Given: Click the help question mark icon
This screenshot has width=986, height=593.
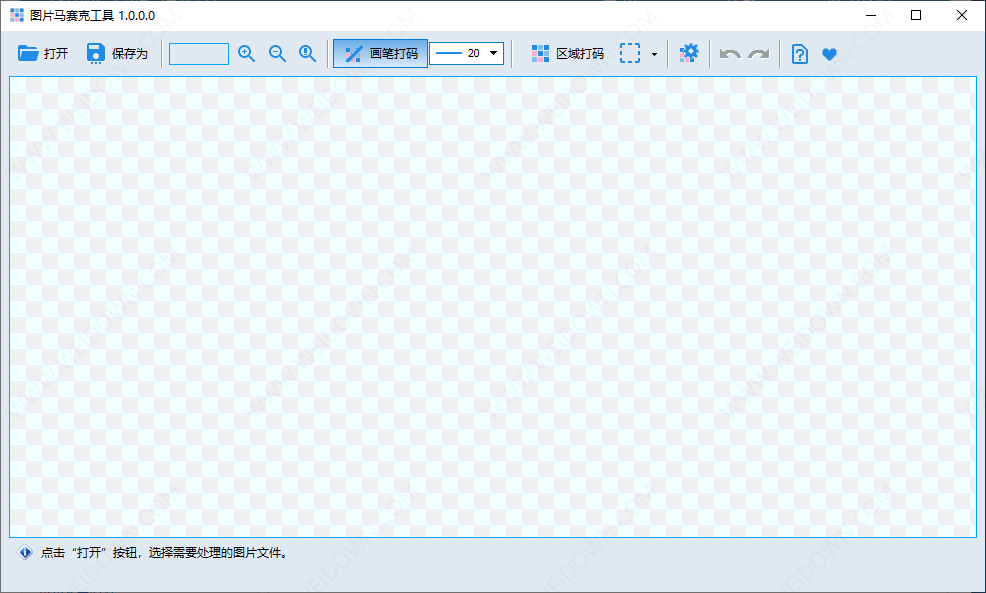Looking at the screenshot, I should click(799, 53).
